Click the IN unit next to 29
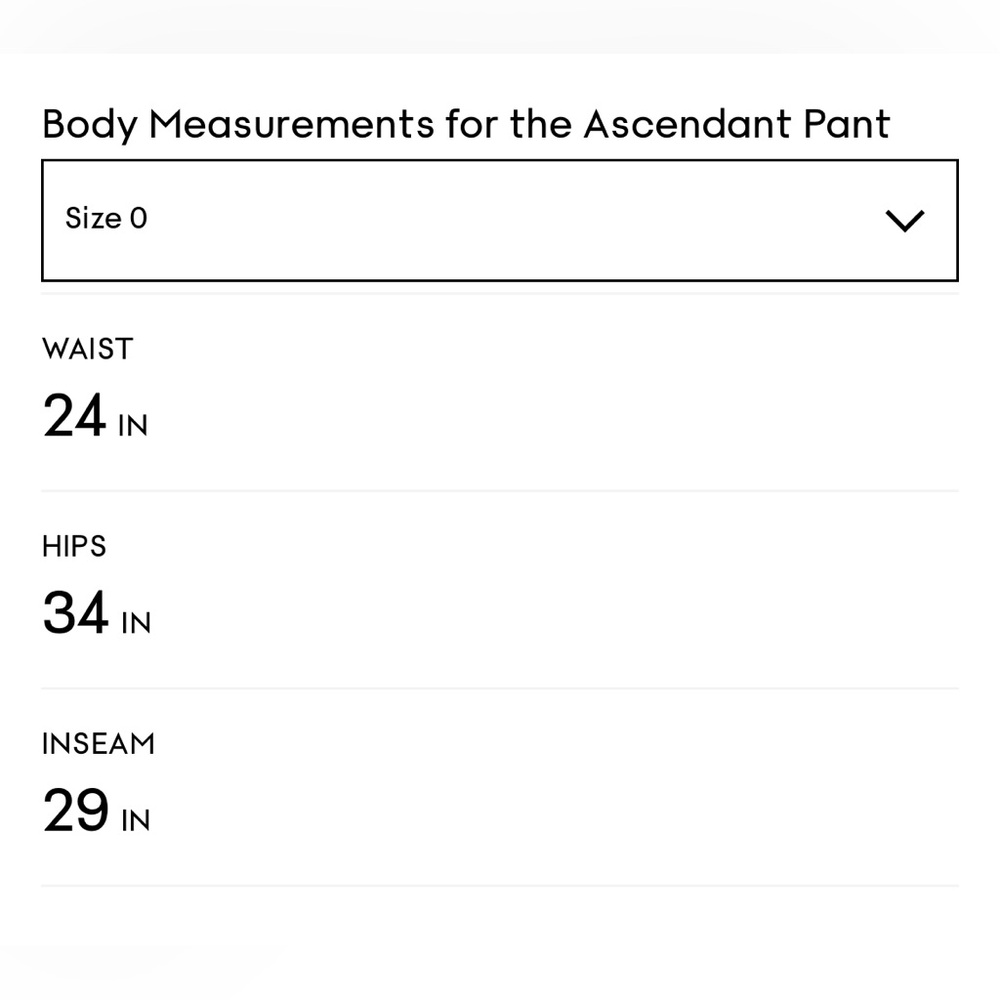 click(136, 821)
